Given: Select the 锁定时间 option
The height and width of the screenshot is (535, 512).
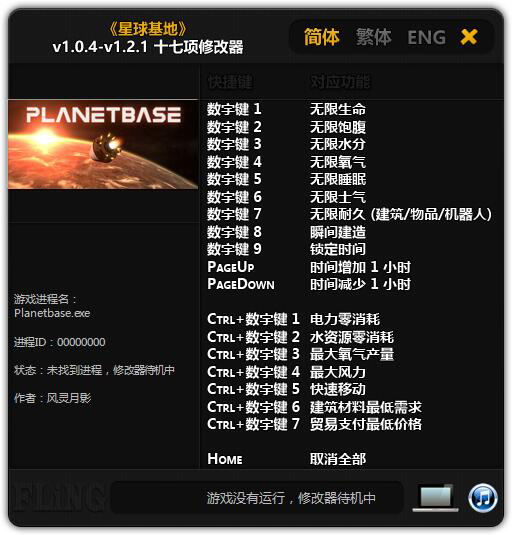Looking at the screenshot, I should [x=338, y=249].
